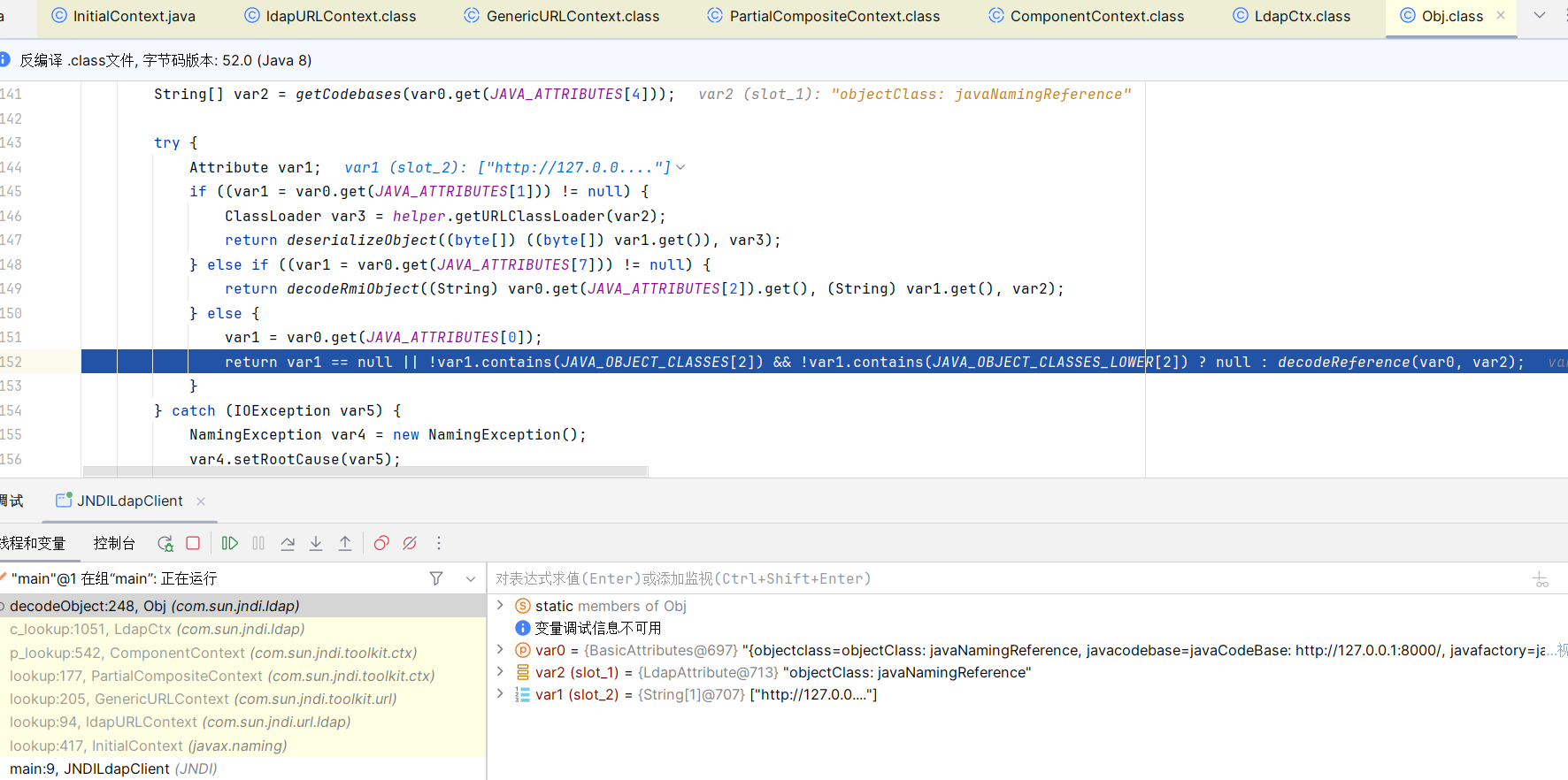Select frame decodeObject:248, Obj
The image size is (1568, 780).
click(x=242, y=606)
